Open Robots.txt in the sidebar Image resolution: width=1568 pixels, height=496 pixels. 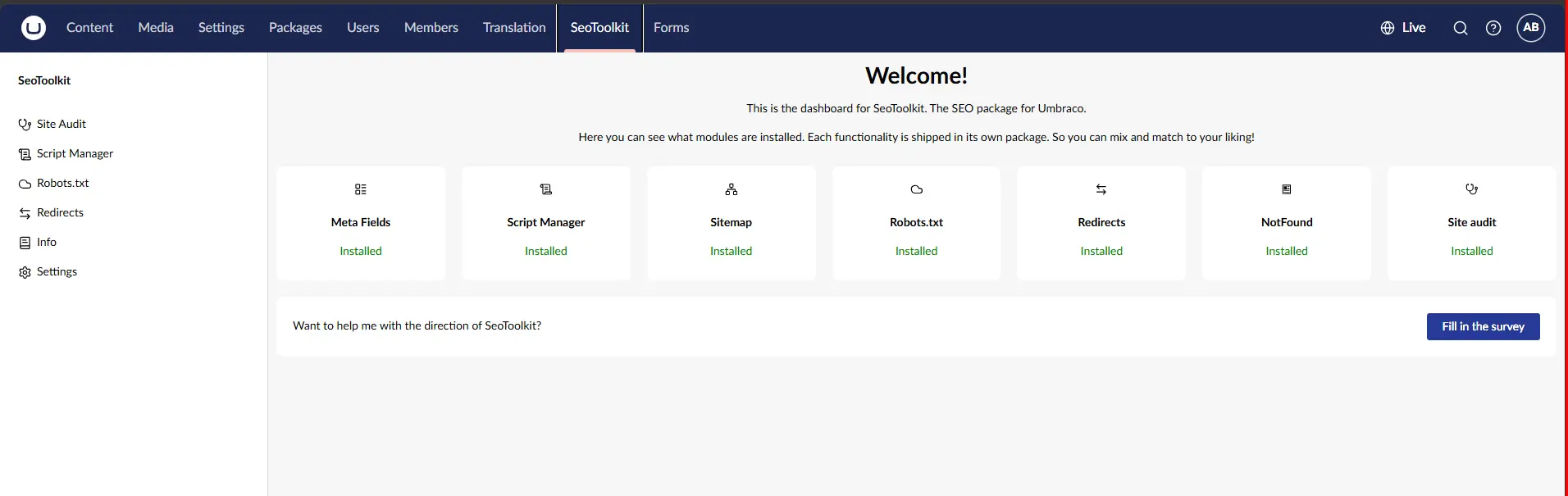pyautogui.click(x=62, y=184)
